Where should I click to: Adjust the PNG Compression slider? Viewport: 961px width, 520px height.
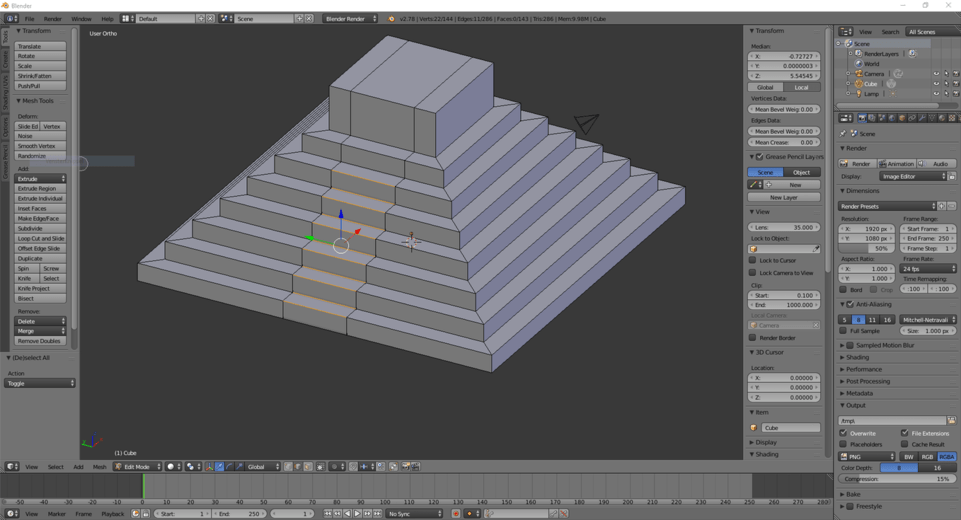pyautogui.click(x=897, y=479)
